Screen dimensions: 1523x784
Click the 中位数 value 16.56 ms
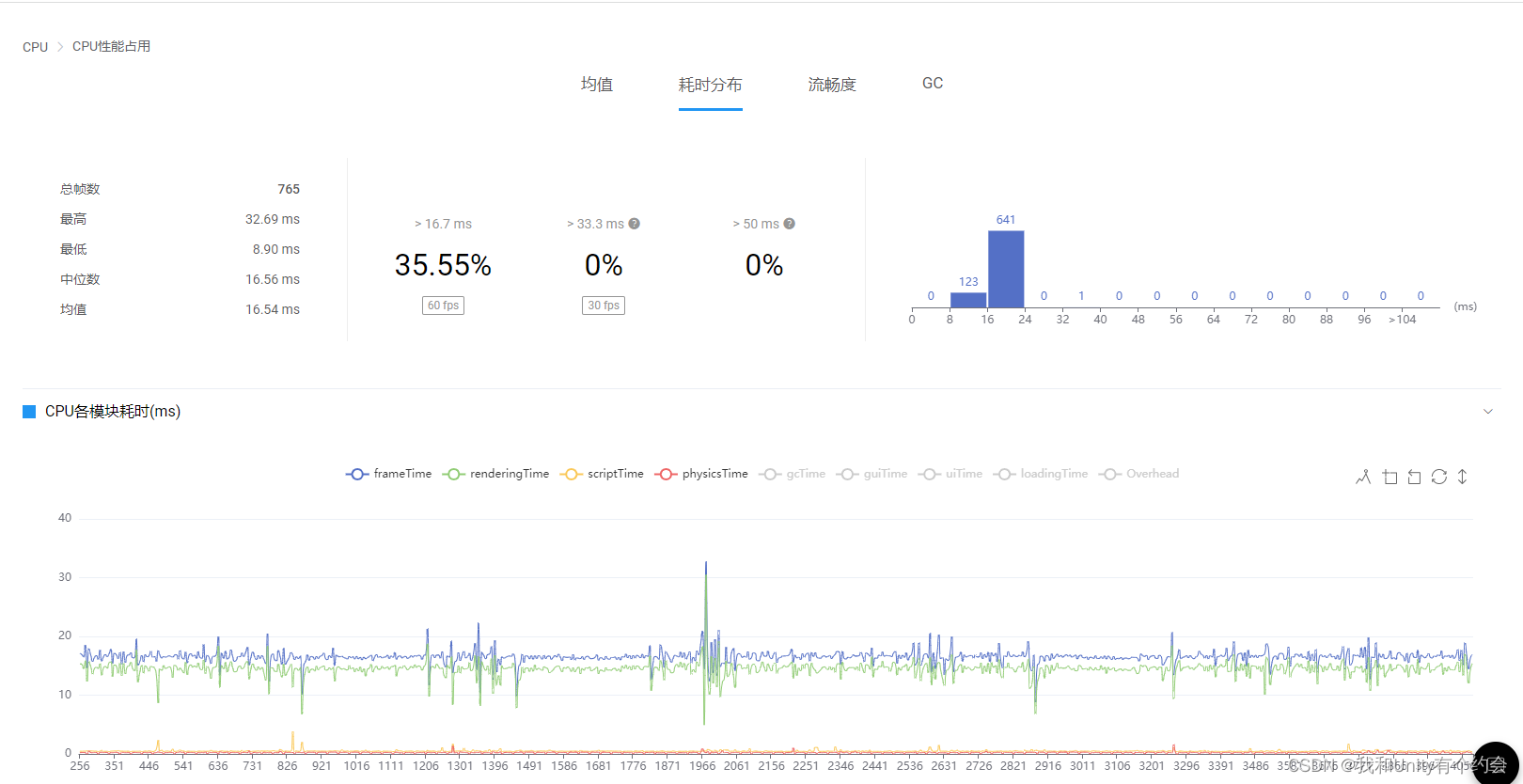[273, 279]
